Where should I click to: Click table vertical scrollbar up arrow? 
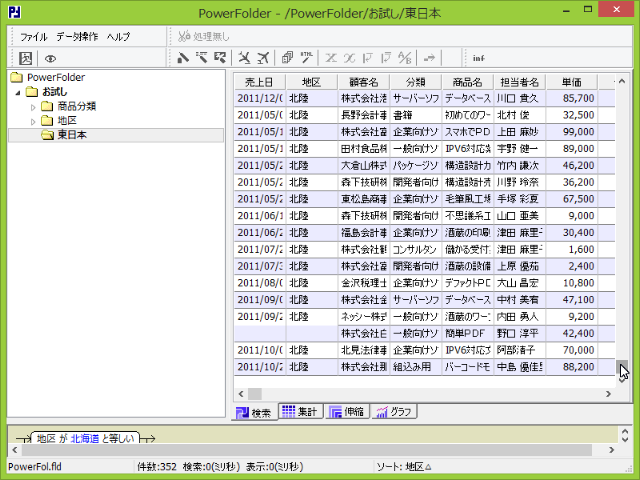point(622,81)
